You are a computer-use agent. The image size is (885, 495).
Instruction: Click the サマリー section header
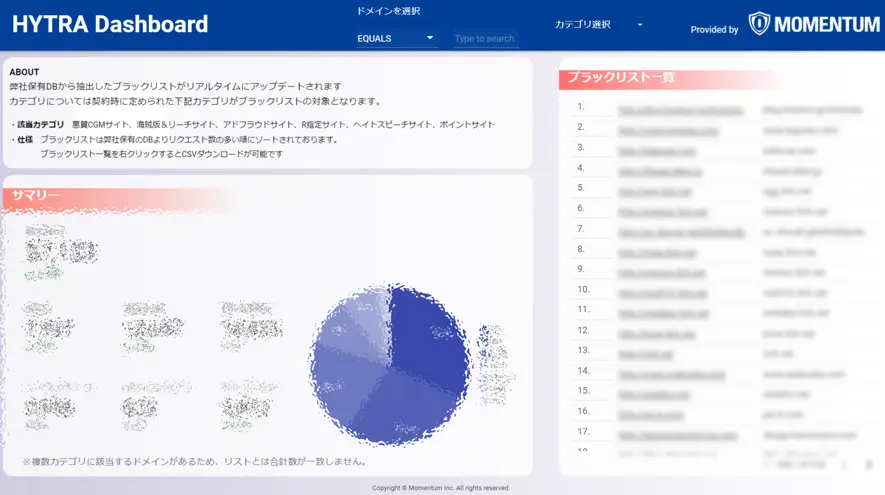[37, 195]
